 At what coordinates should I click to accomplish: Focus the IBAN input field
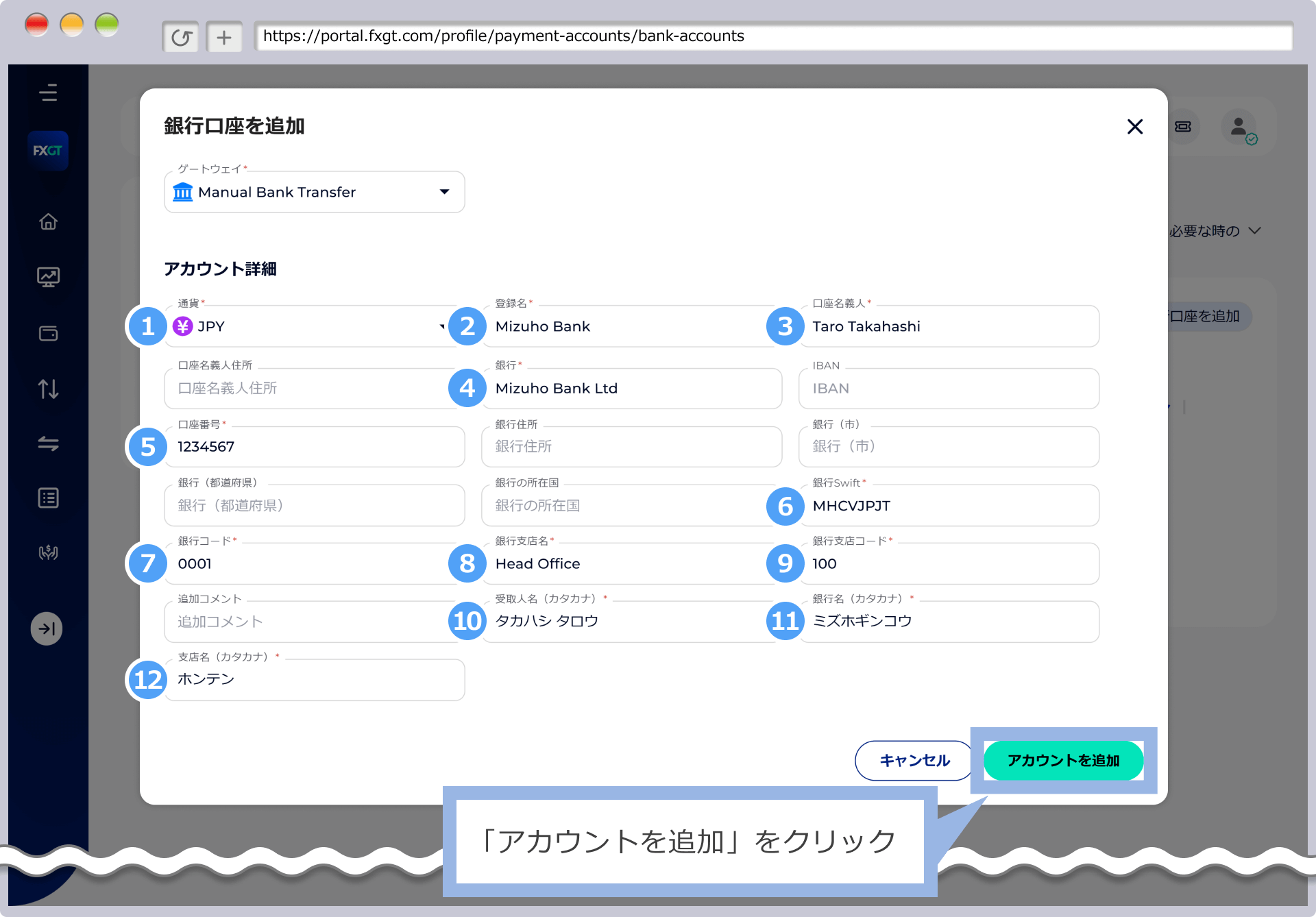click(x=949, y=389)
